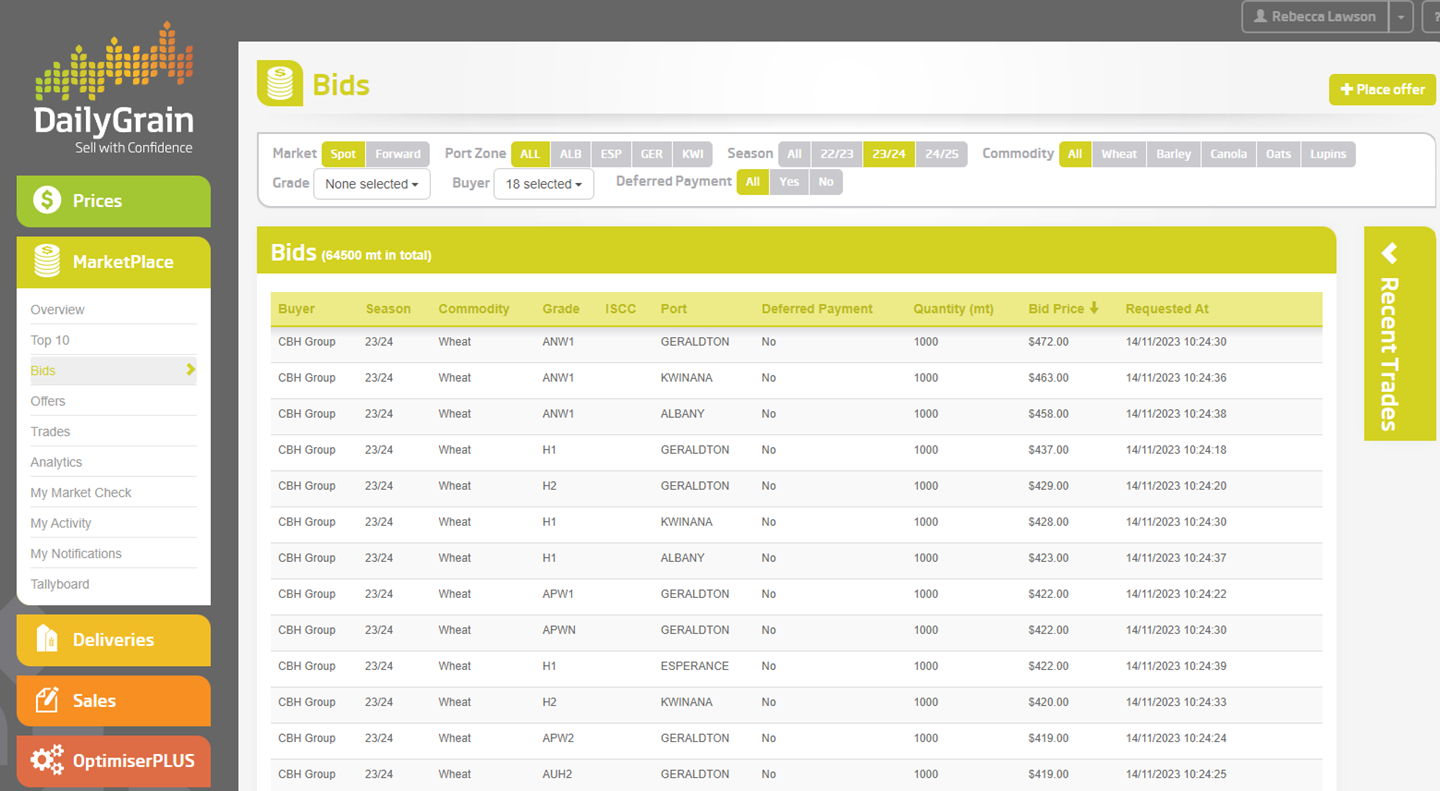The height and width of the screenshot is (791, 1440).
Task: Open Trades page
Action: click(50, 432)
